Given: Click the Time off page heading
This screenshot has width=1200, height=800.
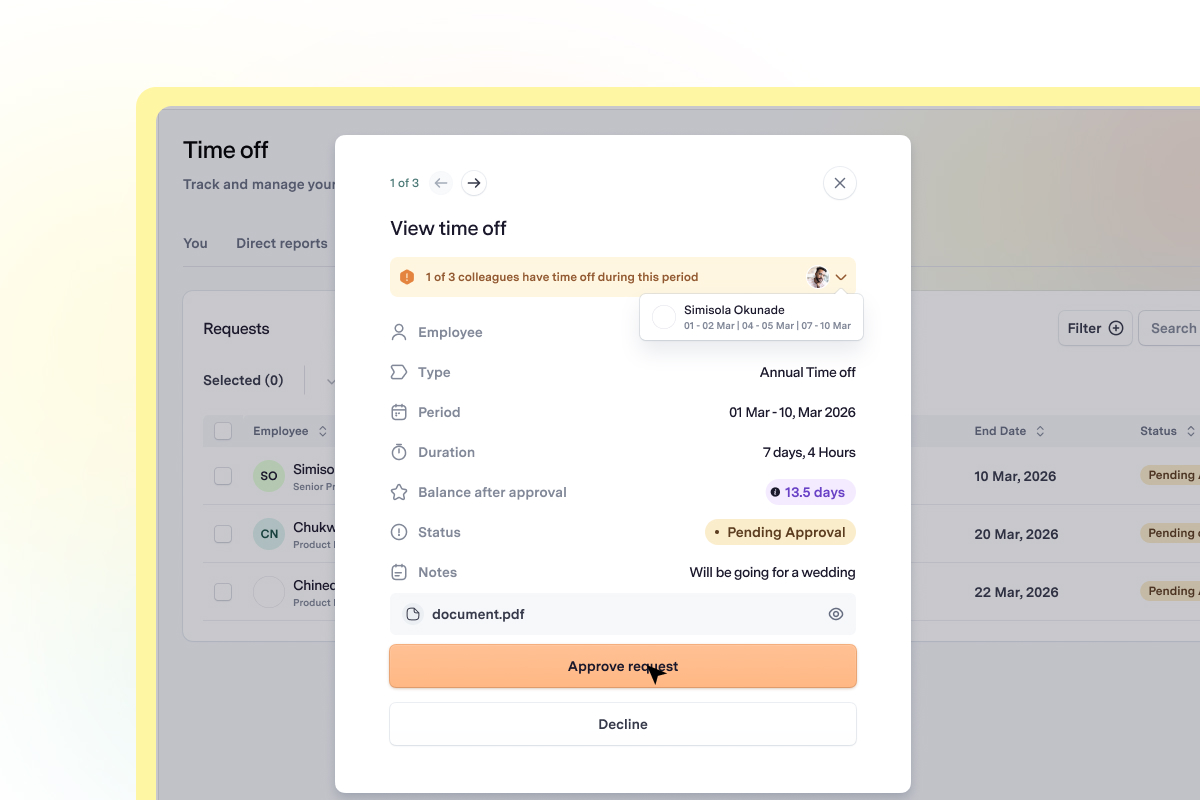Looking at the screenshot, I should click(x=226, y=150).
